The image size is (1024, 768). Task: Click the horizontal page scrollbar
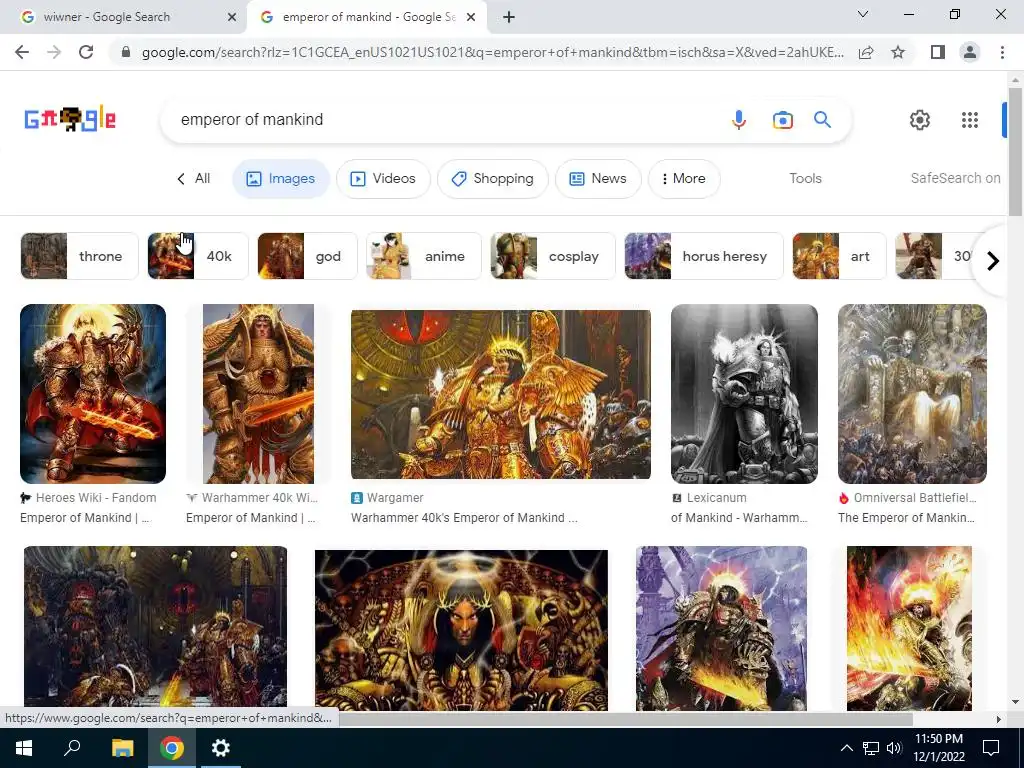[x=624, y=719]
